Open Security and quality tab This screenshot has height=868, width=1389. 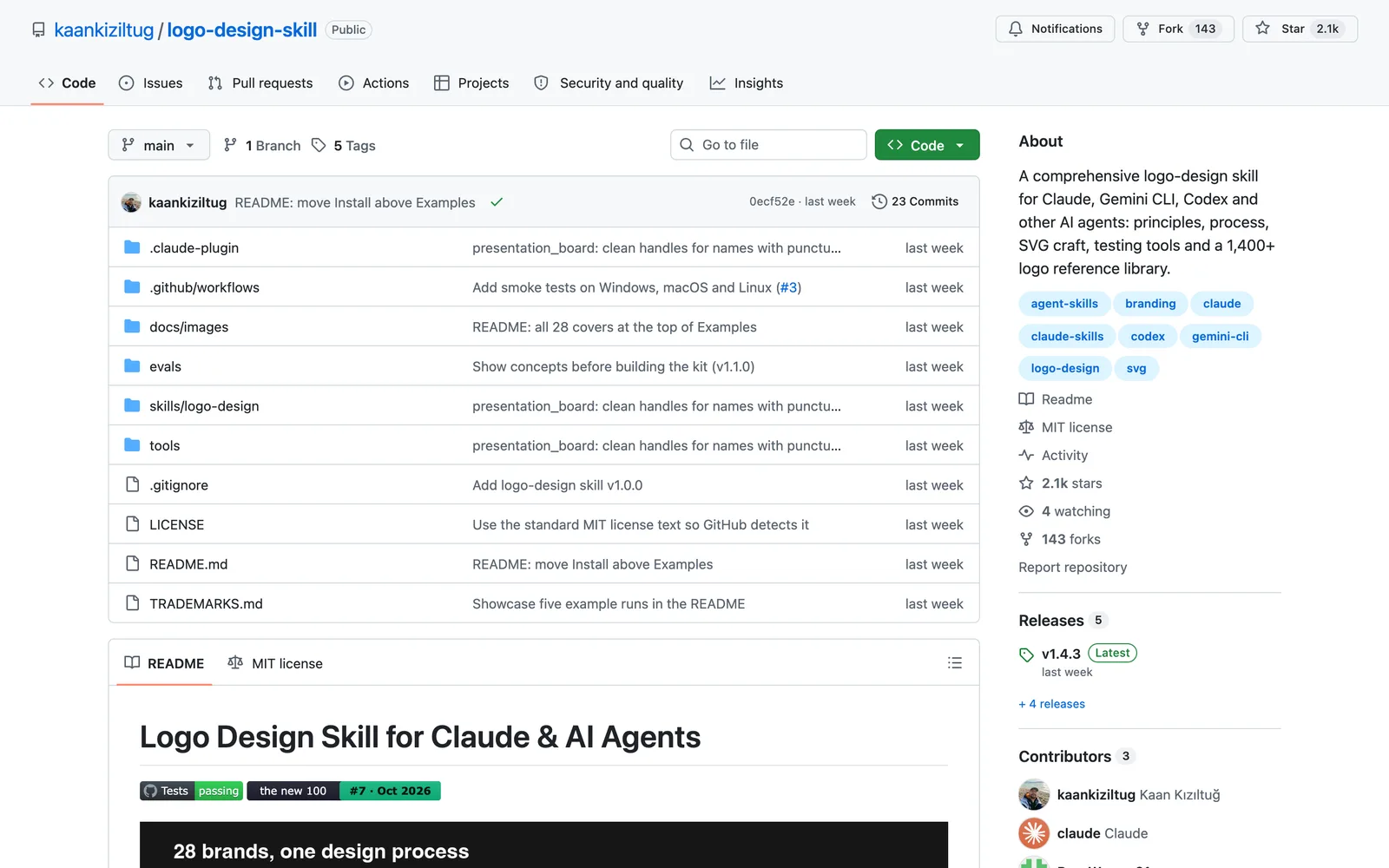609,83
